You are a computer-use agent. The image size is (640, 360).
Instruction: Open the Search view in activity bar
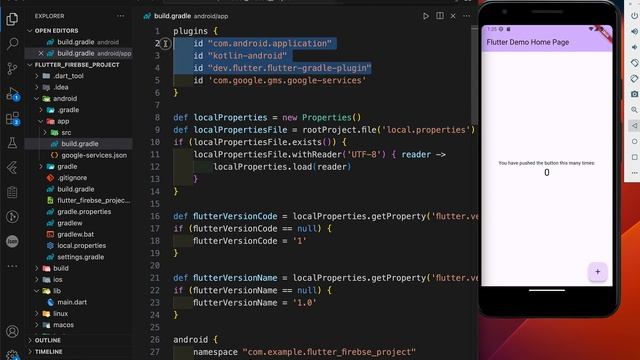pos(12,43)
